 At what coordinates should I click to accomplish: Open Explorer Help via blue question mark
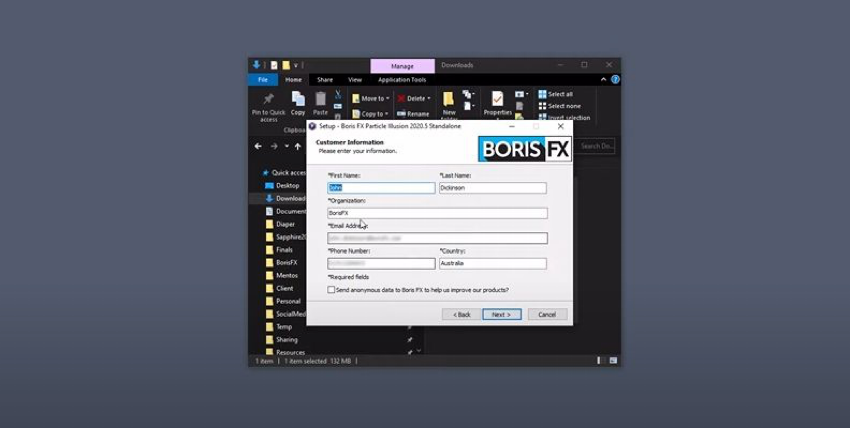click(x=615, y=79)
